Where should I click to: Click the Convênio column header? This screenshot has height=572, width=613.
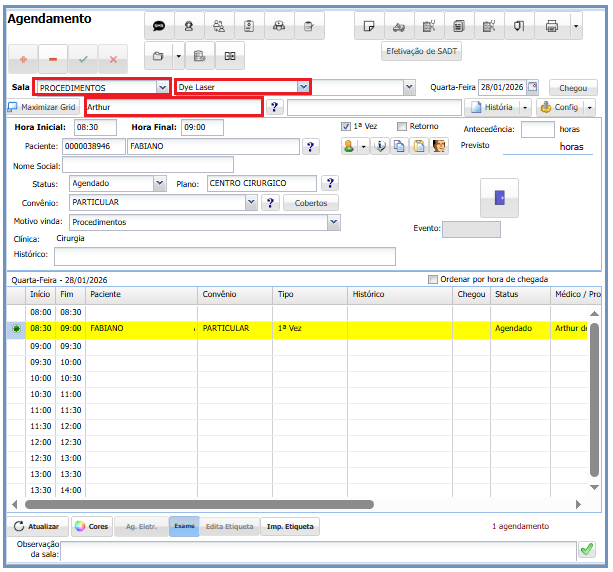[220, 295]
